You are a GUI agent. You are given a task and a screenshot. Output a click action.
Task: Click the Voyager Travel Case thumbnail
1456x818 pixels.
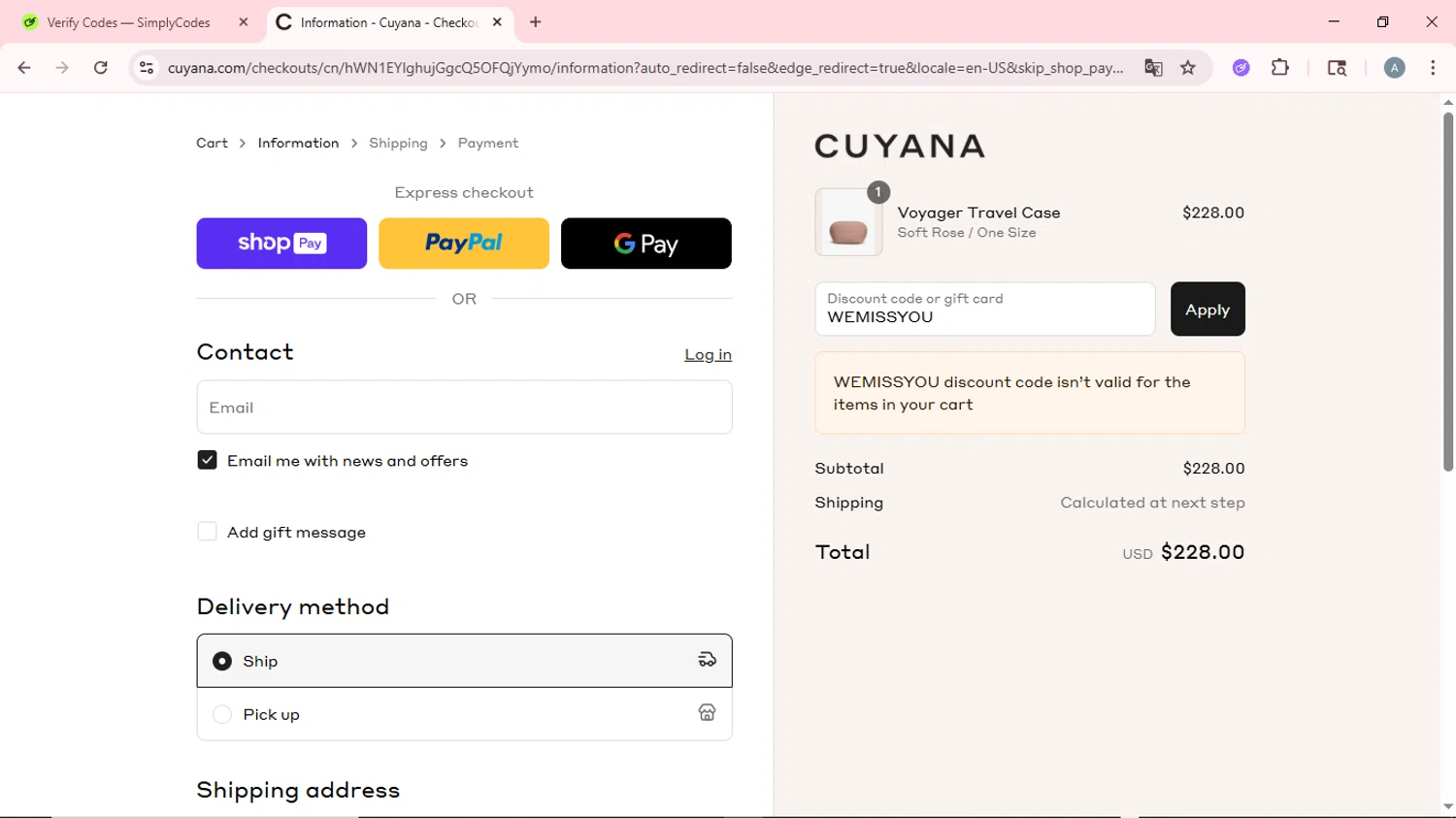tap(848, 222)
